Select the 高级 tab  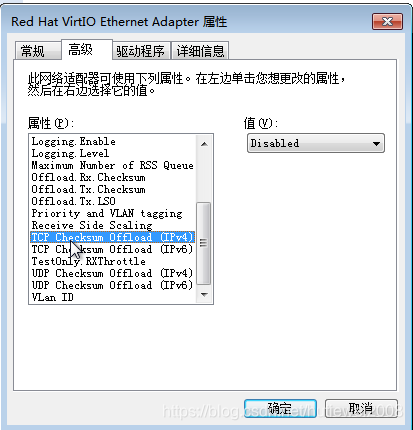pyautogui.click(x=87, y=50)
